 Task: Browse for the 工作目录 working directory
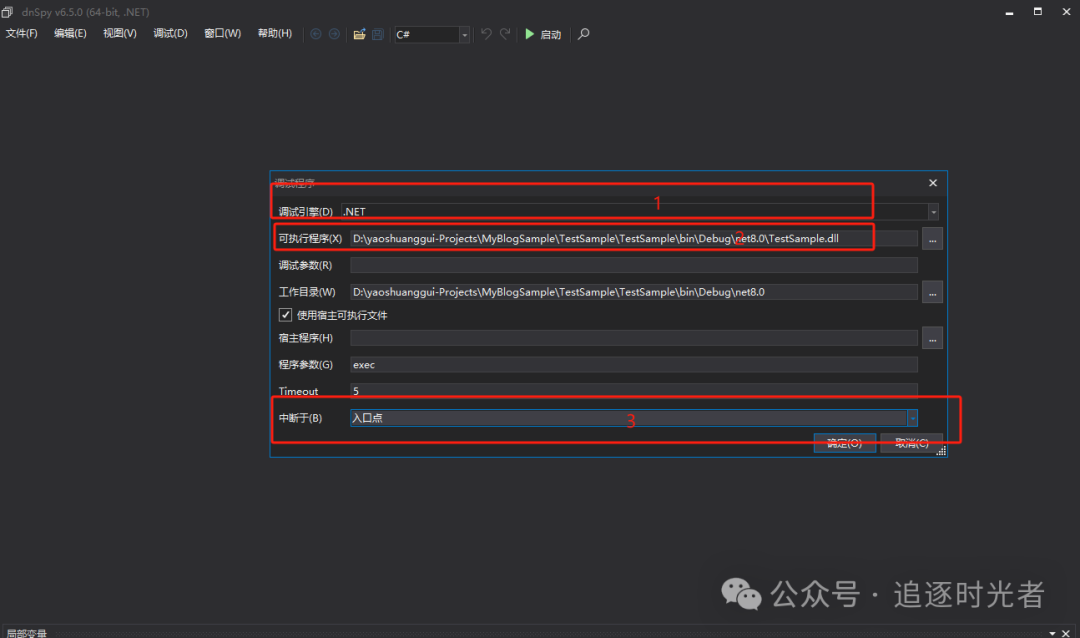pyautogui.click(x=932, y=292)
